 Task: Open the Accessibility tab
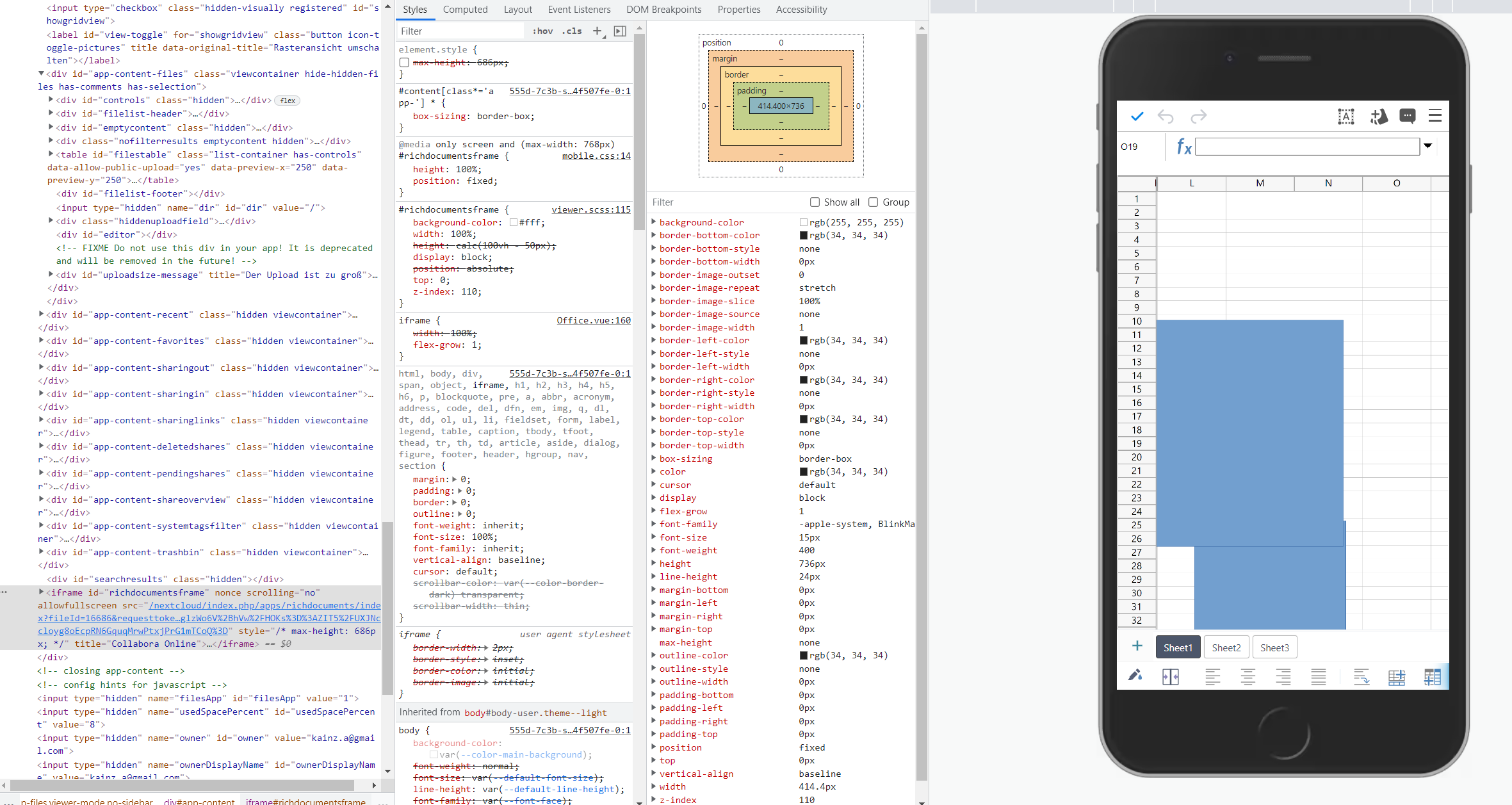pyautogui.click(x=801, y=10)
